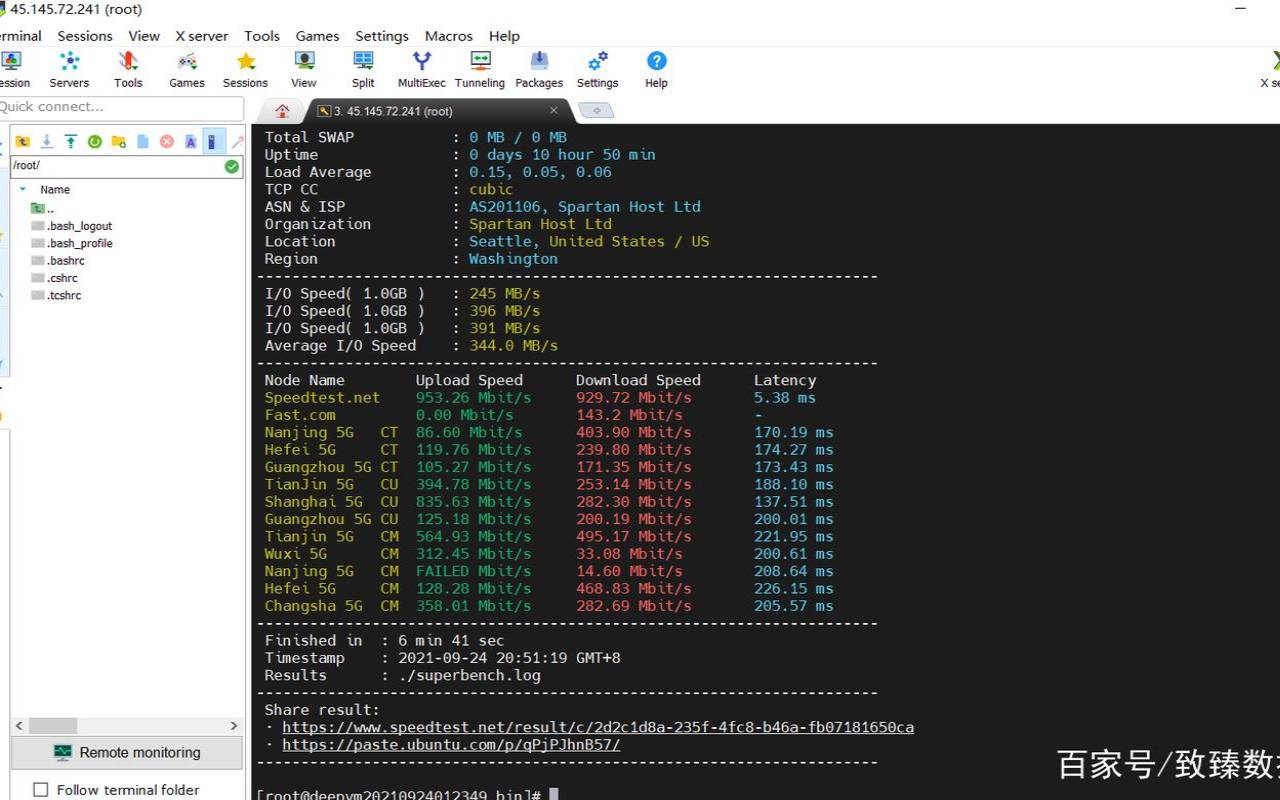Open the Sessions menu
Viewport: 1280px width, 800px height.
click(x=85, y=35)
